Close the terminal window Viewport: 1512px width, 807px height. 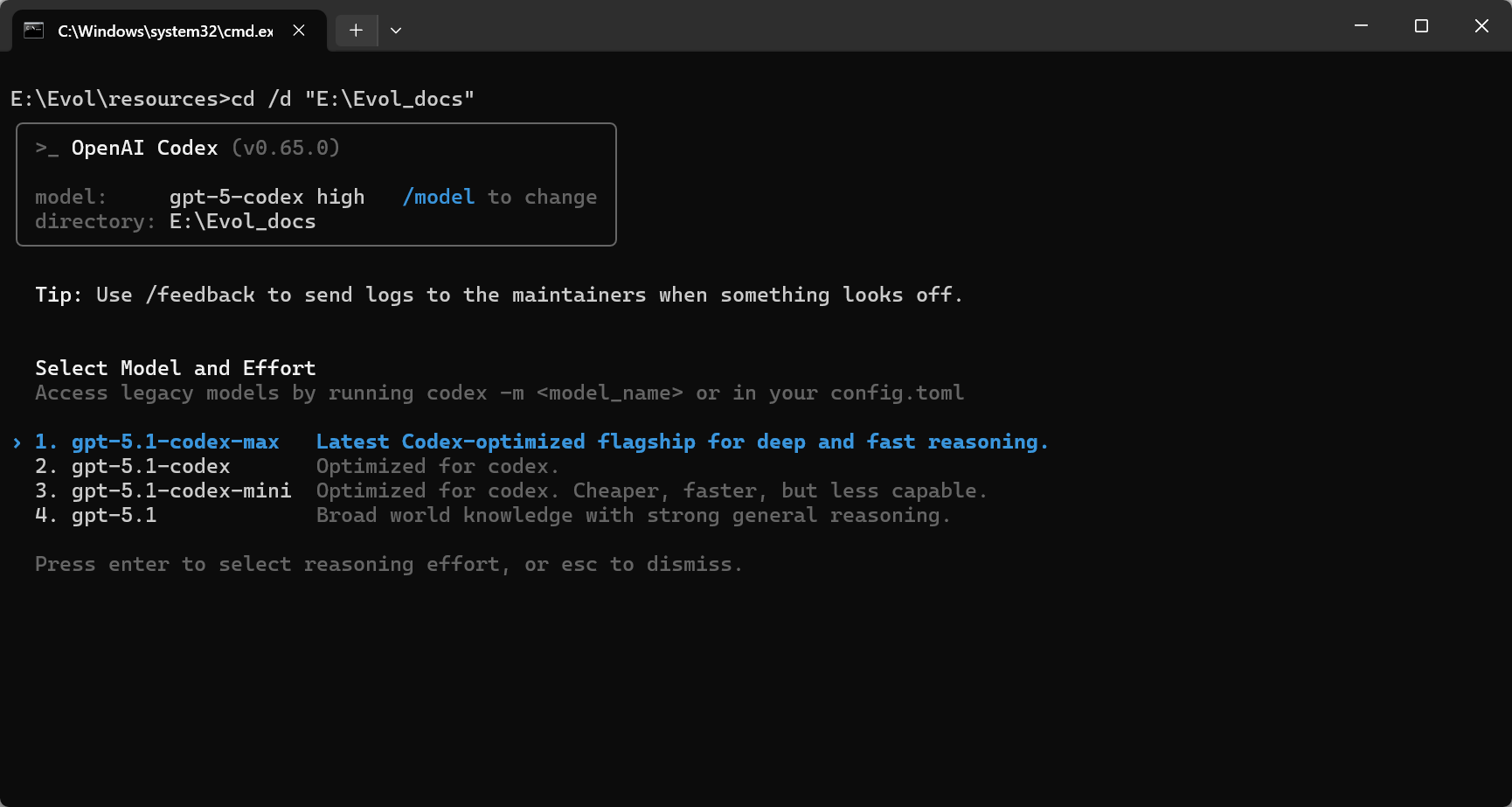tap(1481, 26)
